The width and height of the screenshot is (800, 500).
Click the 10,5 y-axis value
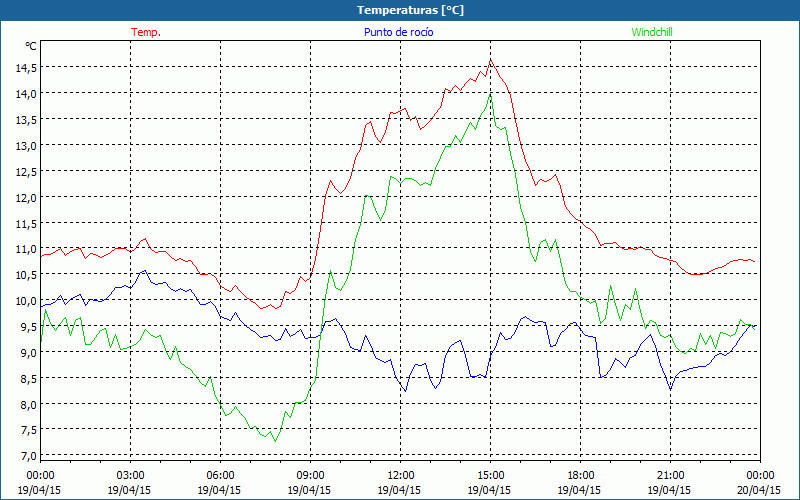pos(26,274)
